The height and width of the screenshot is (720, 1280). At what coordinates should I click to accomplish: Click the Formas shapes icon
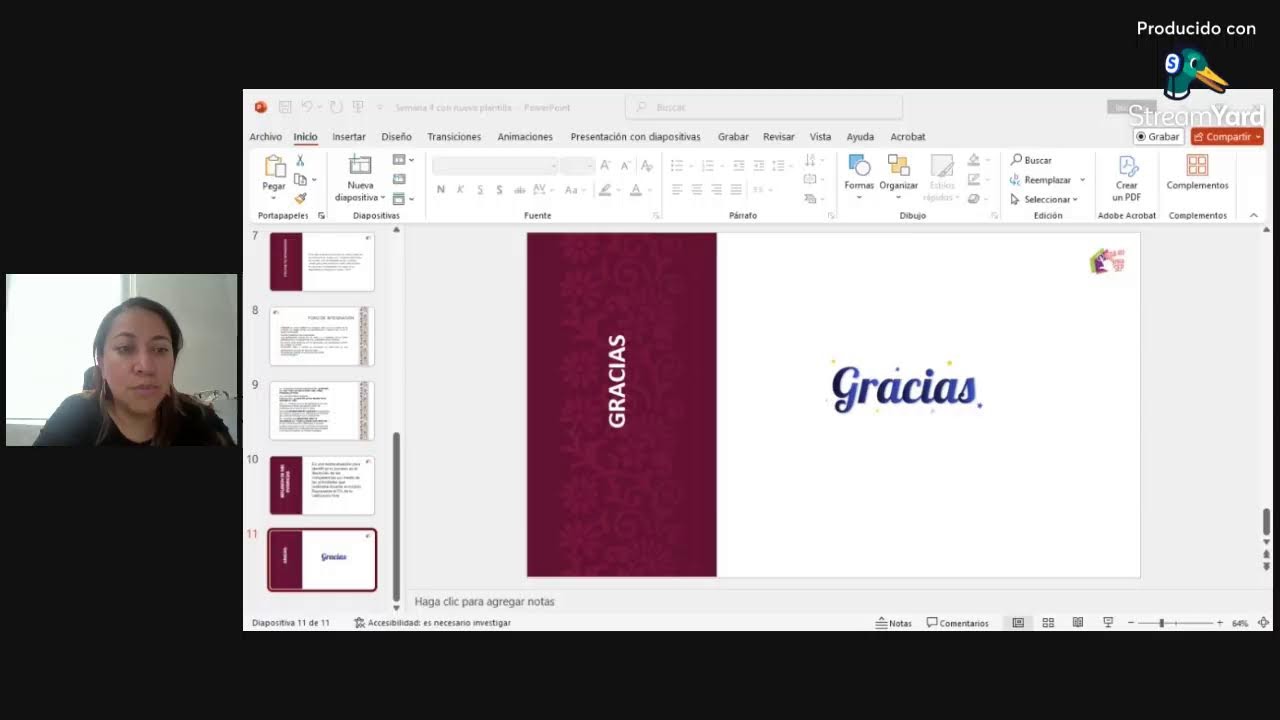(x=858, y=166)
